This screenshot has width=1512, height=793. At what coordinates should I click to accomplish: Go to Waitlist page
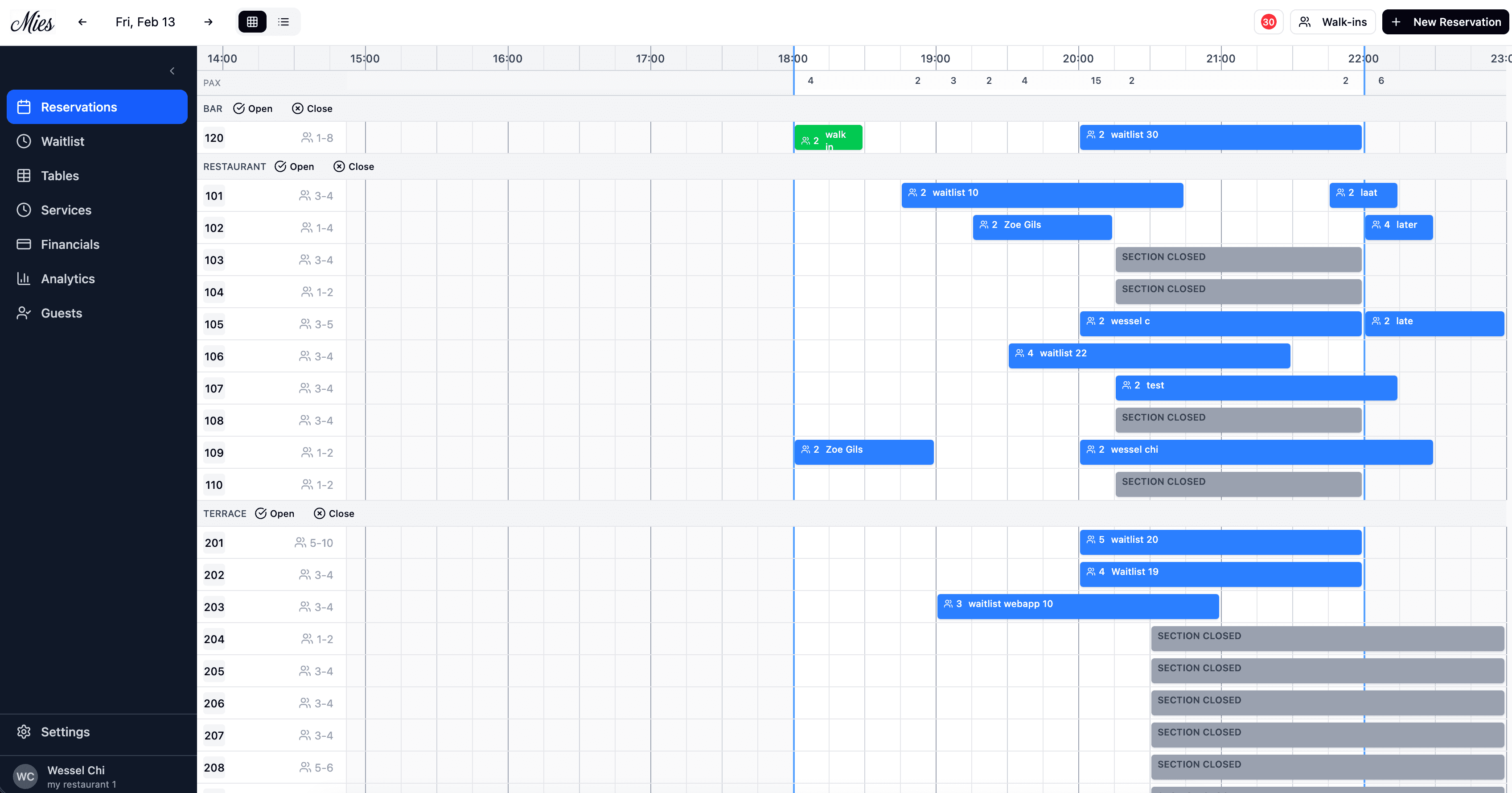pyautogui.click(x=63, y=141)
